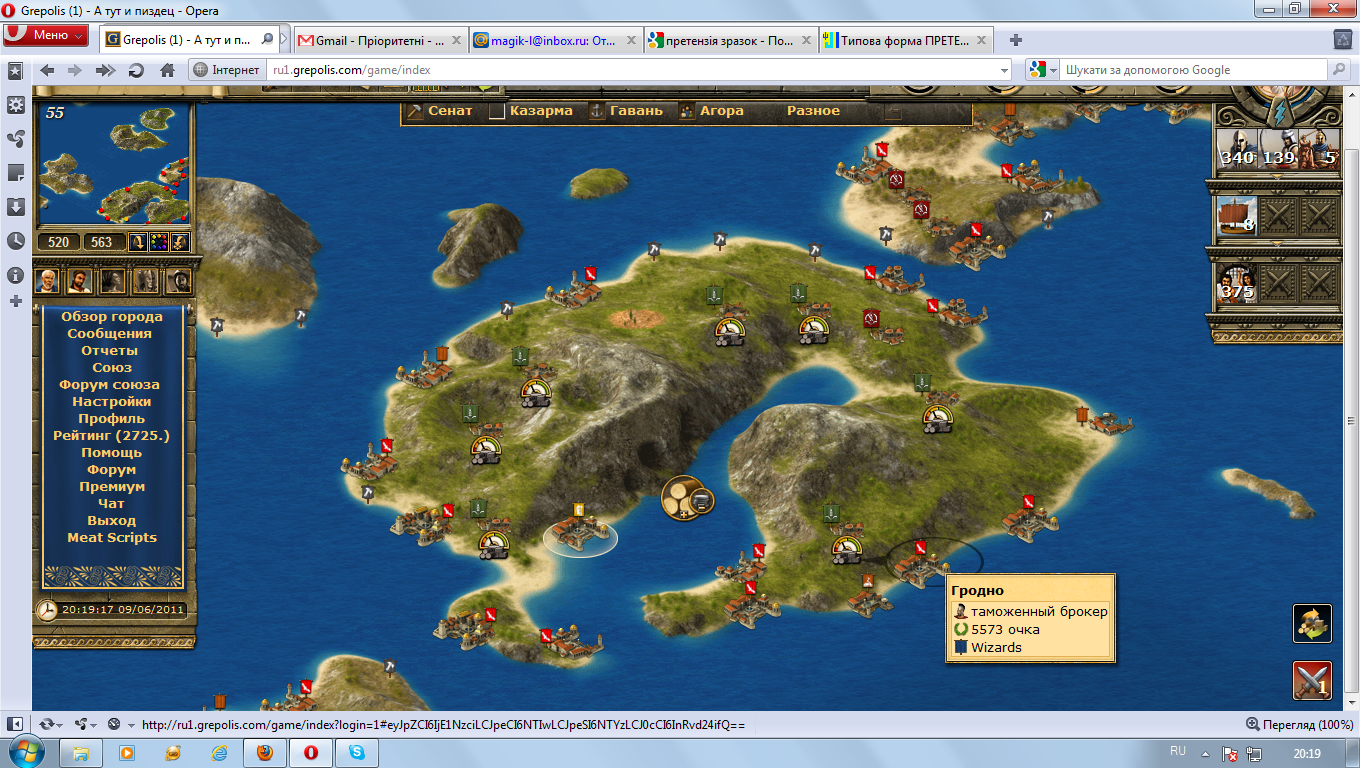Image resolution: width=1360 pixels, height=768 pixels.
Task: Click the swordsman unit icon showing 340
Action: click(1238, 148)
